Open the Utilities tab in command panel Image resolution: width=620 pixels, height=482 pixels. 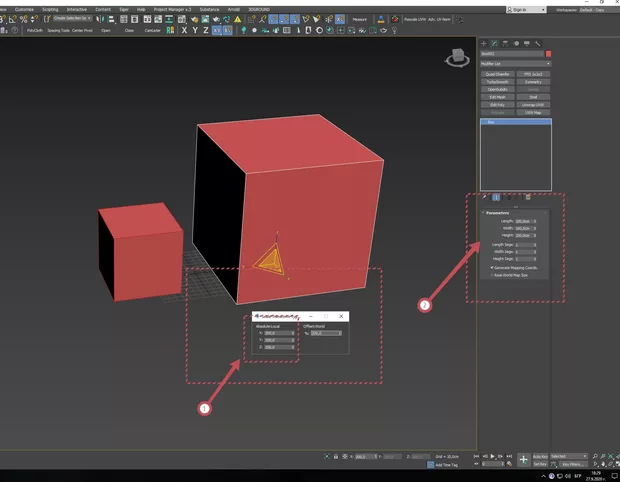[538, 44]
